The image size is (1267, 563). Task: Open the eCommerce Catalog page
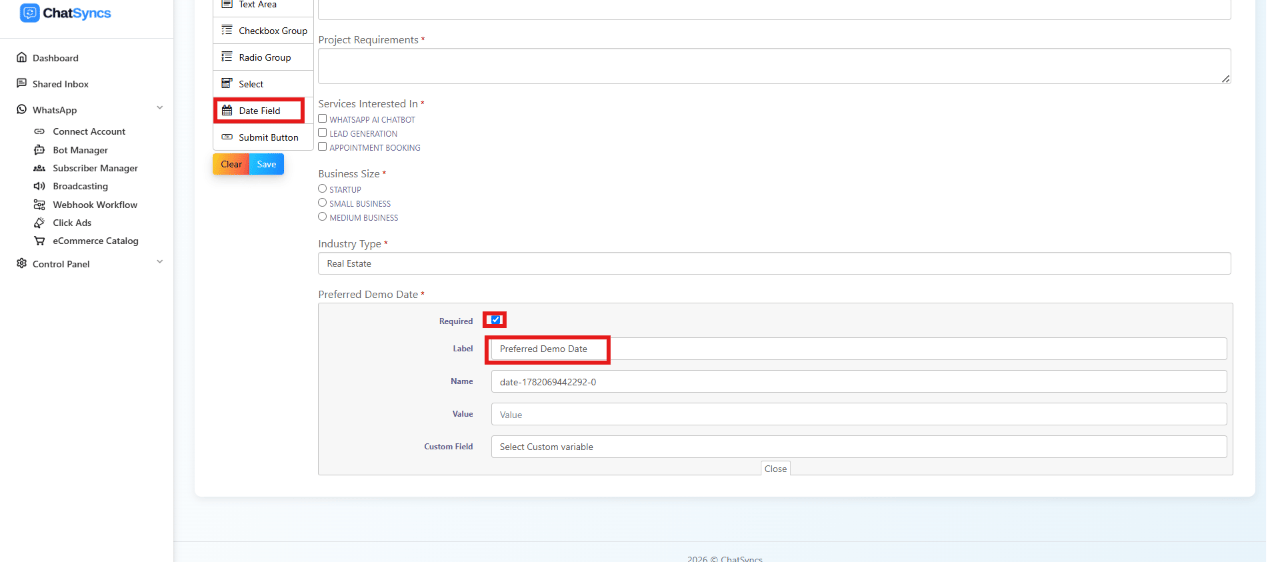(x=96, y=241)
